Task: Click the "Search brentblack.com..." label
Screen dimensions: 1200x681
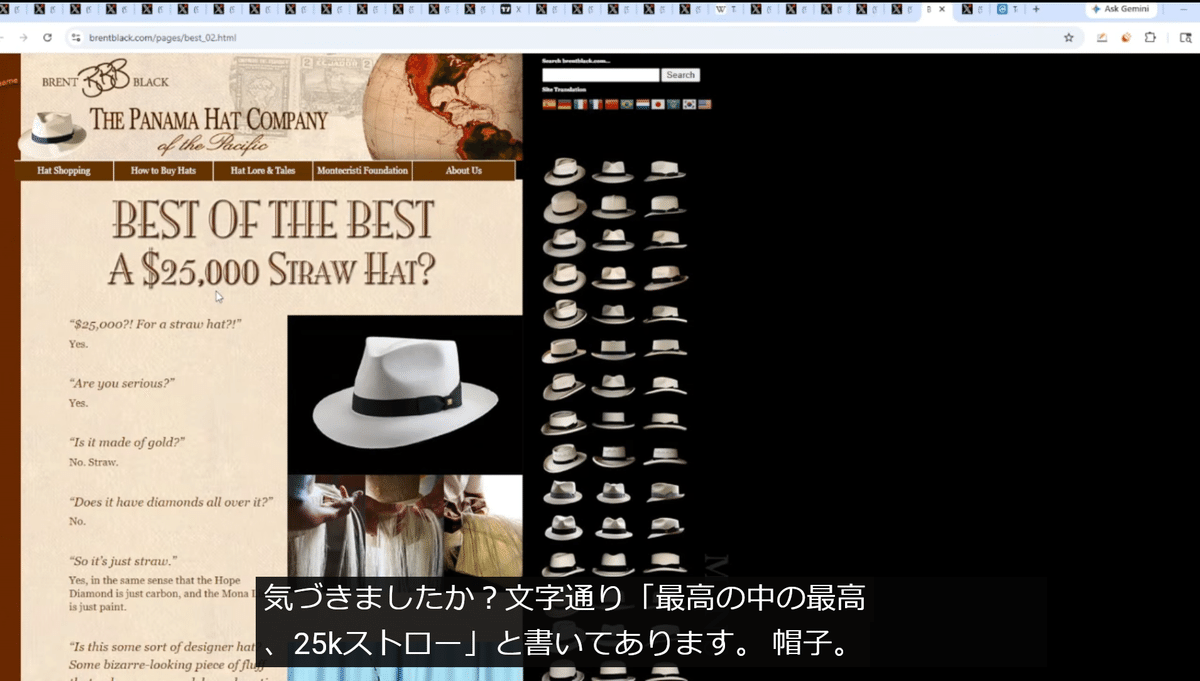Action: click(x=576, y=61)
